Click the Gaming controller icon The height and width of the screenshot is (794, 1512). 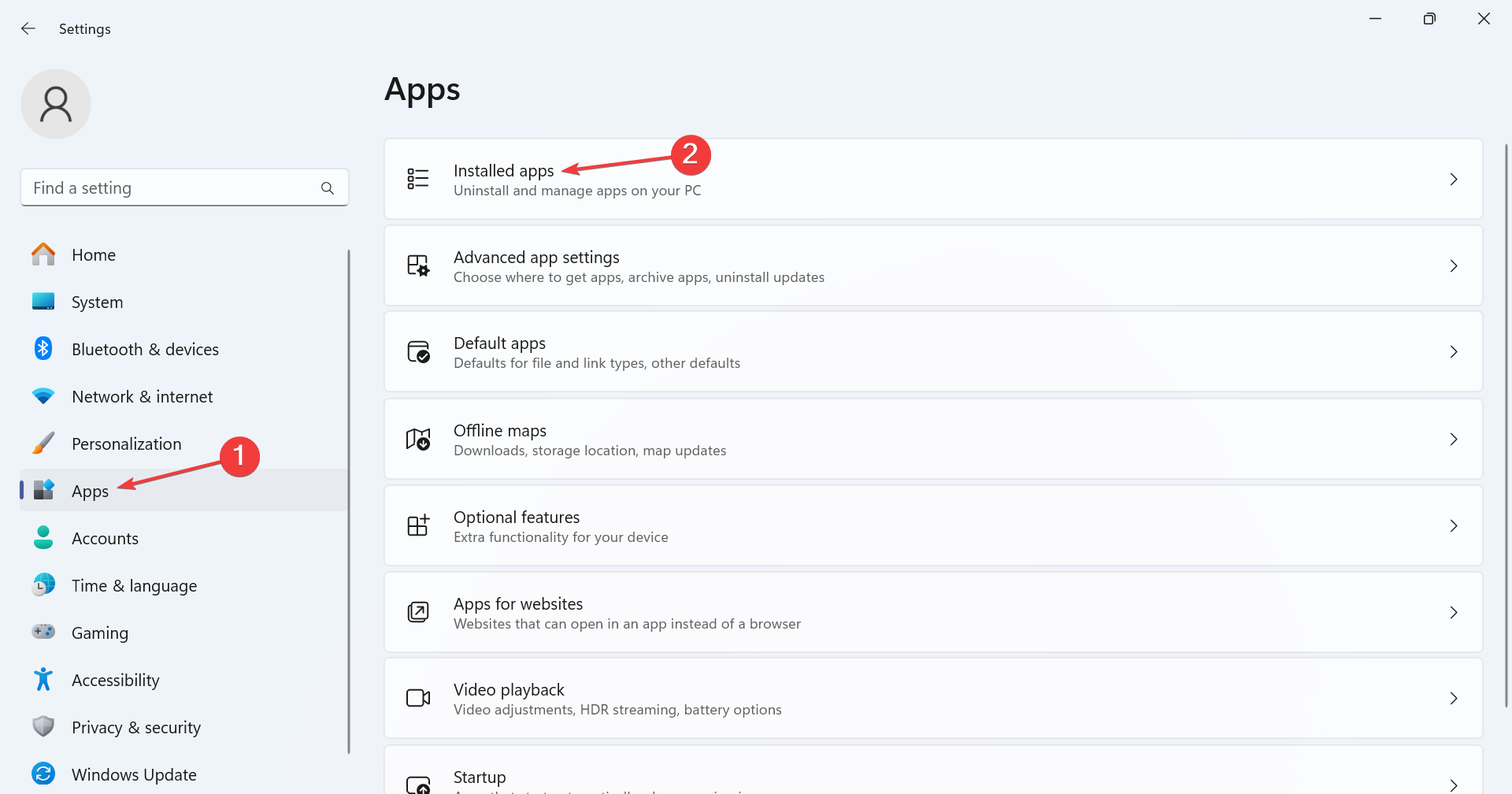(43, 632)
